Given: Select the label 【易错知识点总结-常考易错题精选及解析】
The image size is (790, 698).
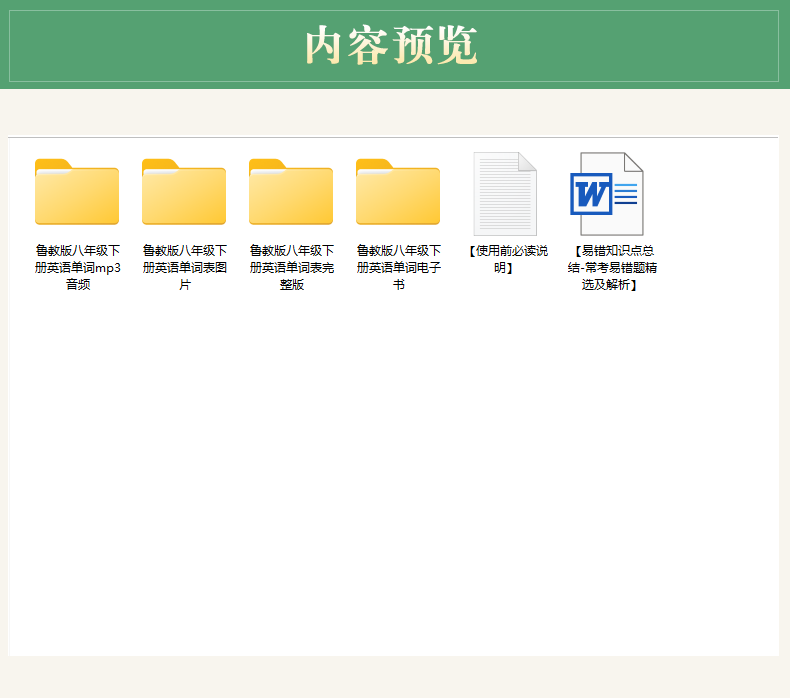Looking at the screenshot, I should pyautogui.click(x=612, y=268).
